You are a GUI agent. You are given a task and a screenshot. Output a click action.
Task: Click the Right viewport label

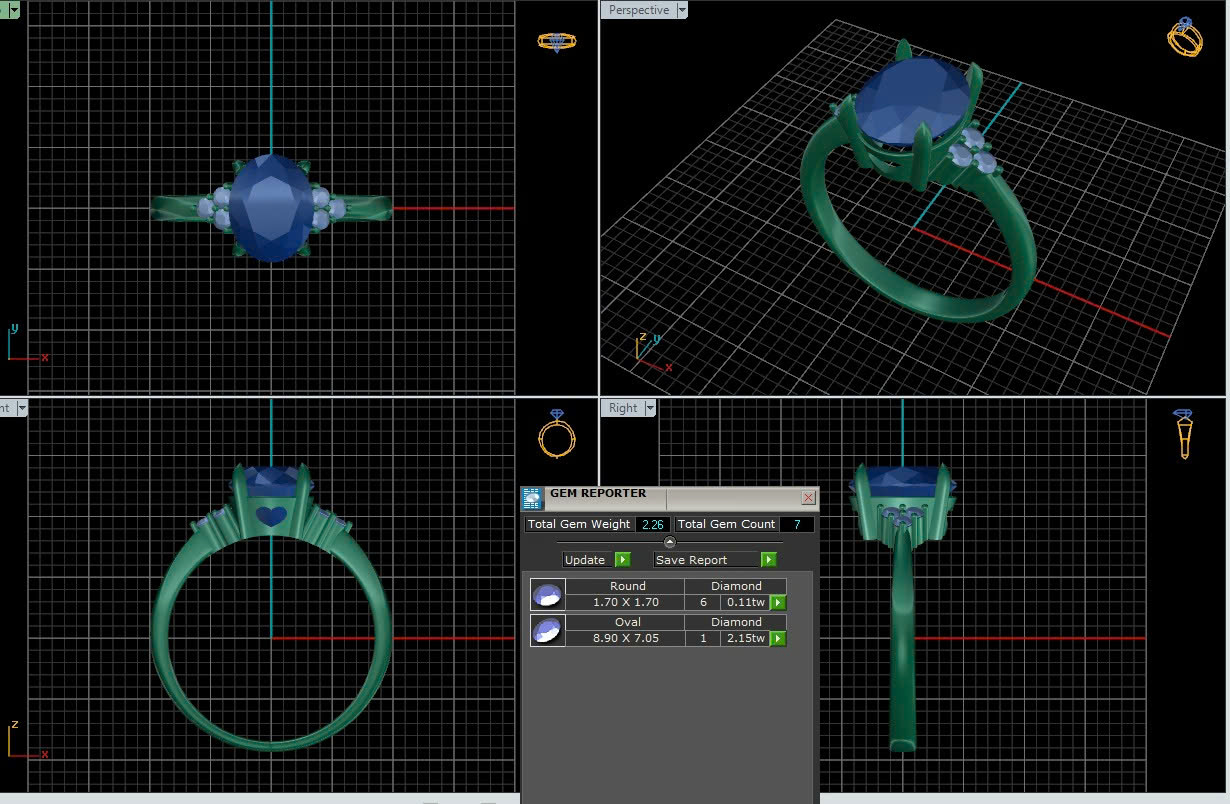point(622,408)
